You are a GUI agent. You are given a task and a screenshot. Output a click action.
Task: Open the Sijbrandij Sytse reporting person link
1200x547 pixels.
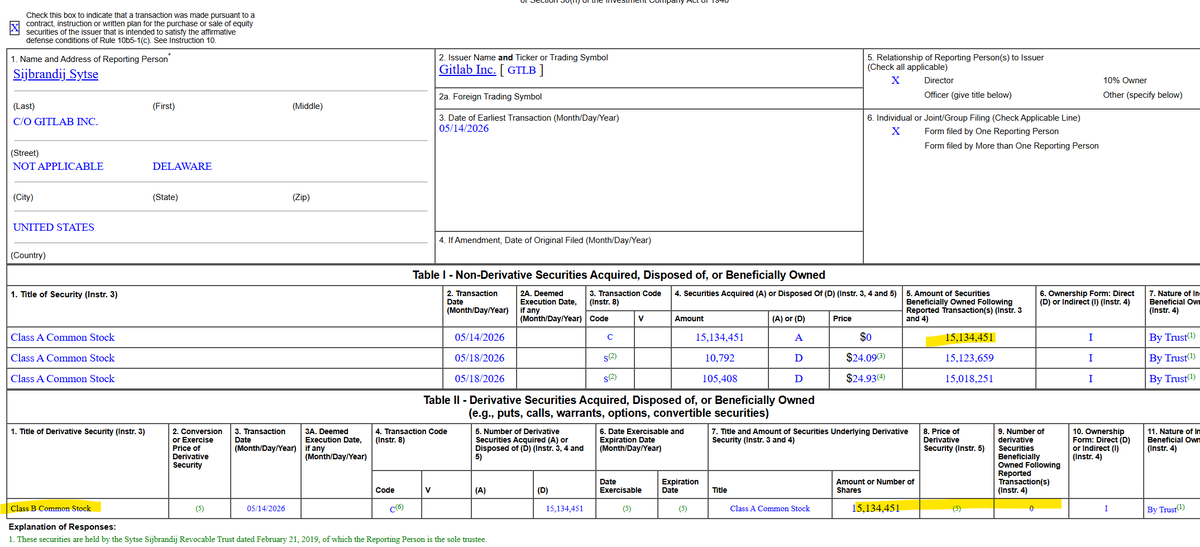[55, 74]
